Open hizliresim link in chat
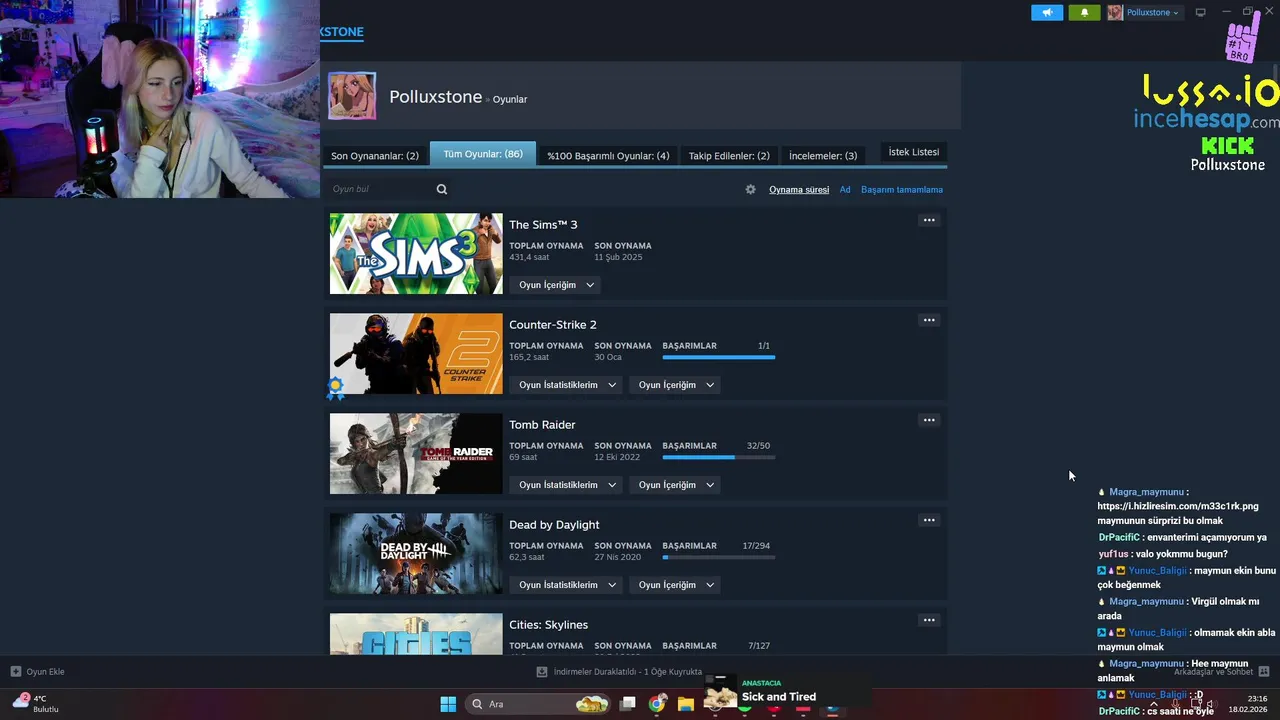Image resolution: width=1280 pixels, height=720 pixels. pos(1178,506)
